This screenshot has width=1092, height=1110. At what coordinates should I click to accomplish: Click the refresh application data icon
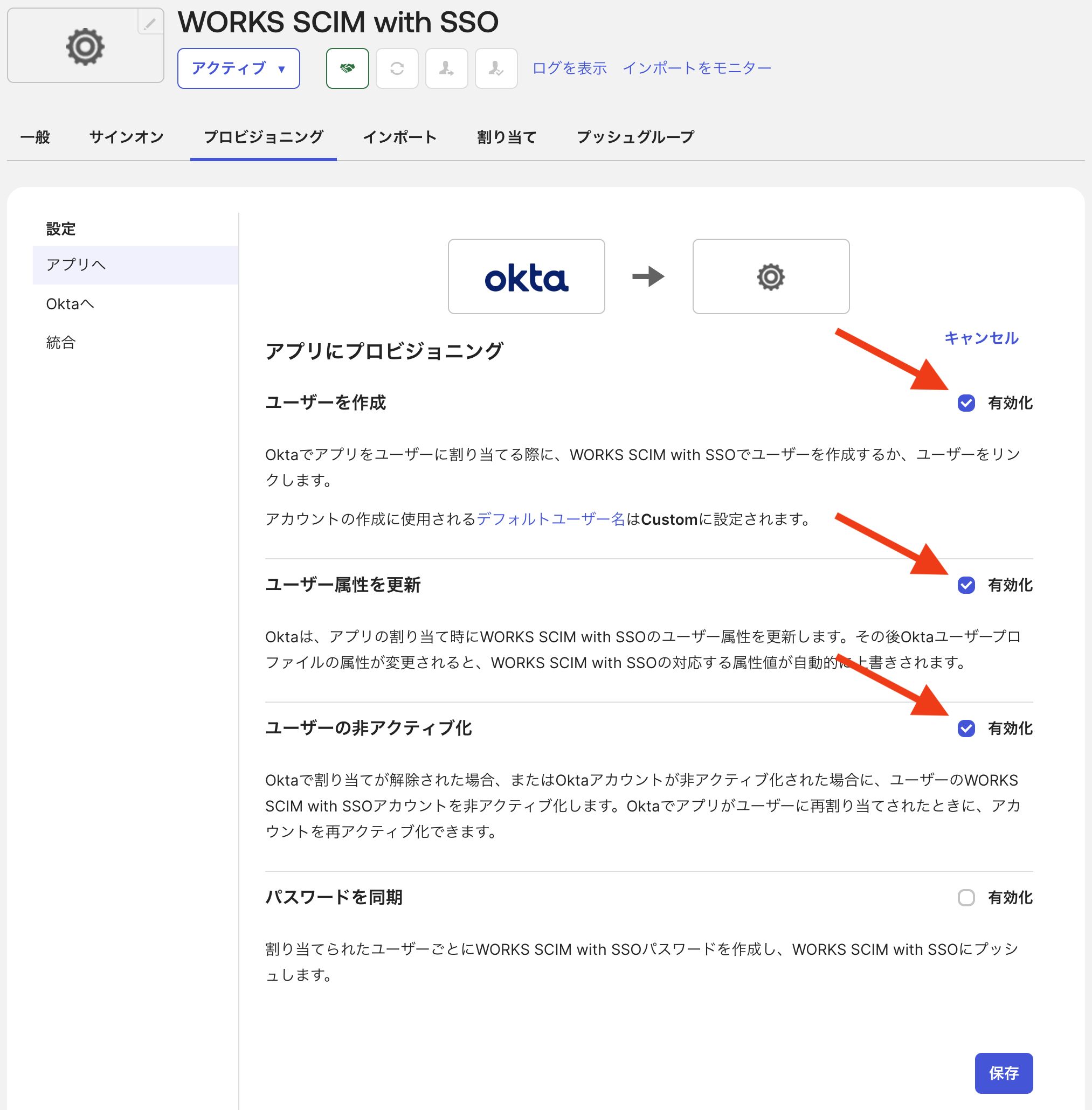(397, 68)
